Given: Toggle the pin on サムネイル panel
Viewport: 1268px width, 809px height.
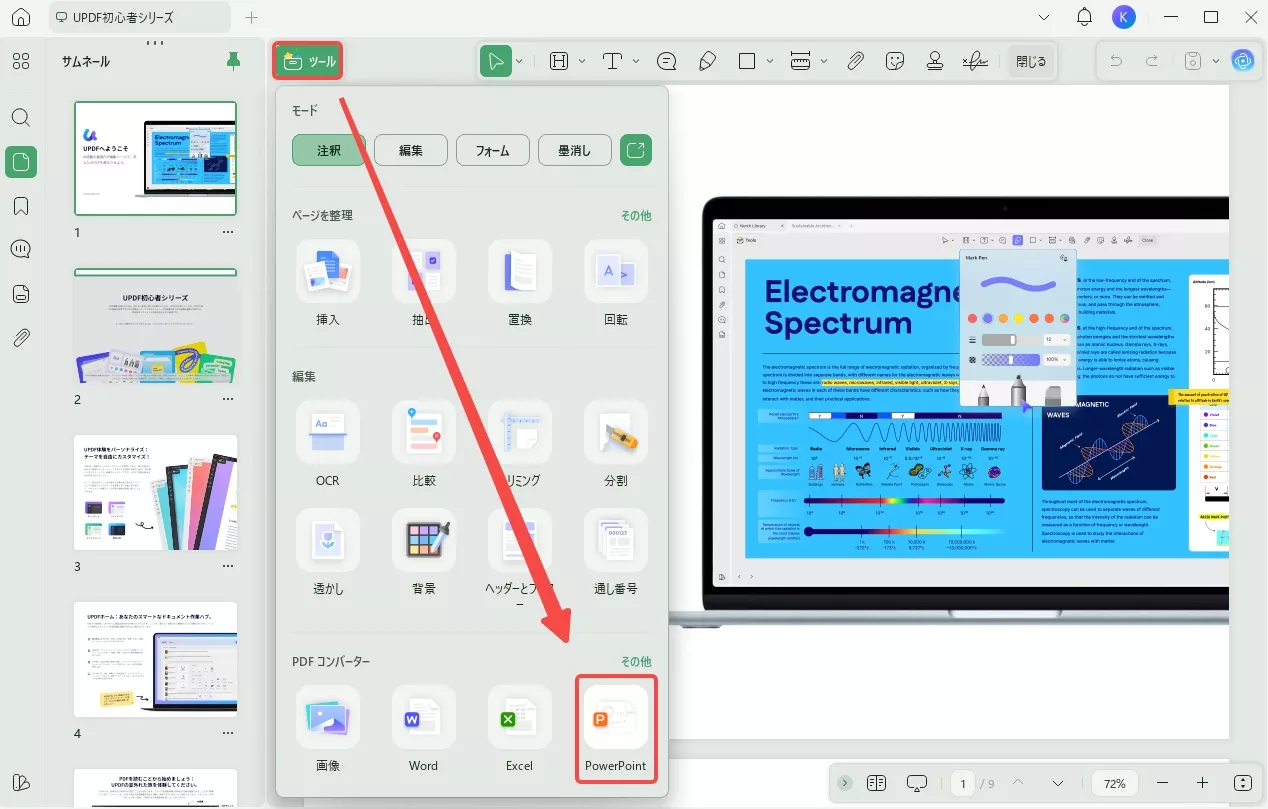Looking at the screenshot, I should pos(233,61).
